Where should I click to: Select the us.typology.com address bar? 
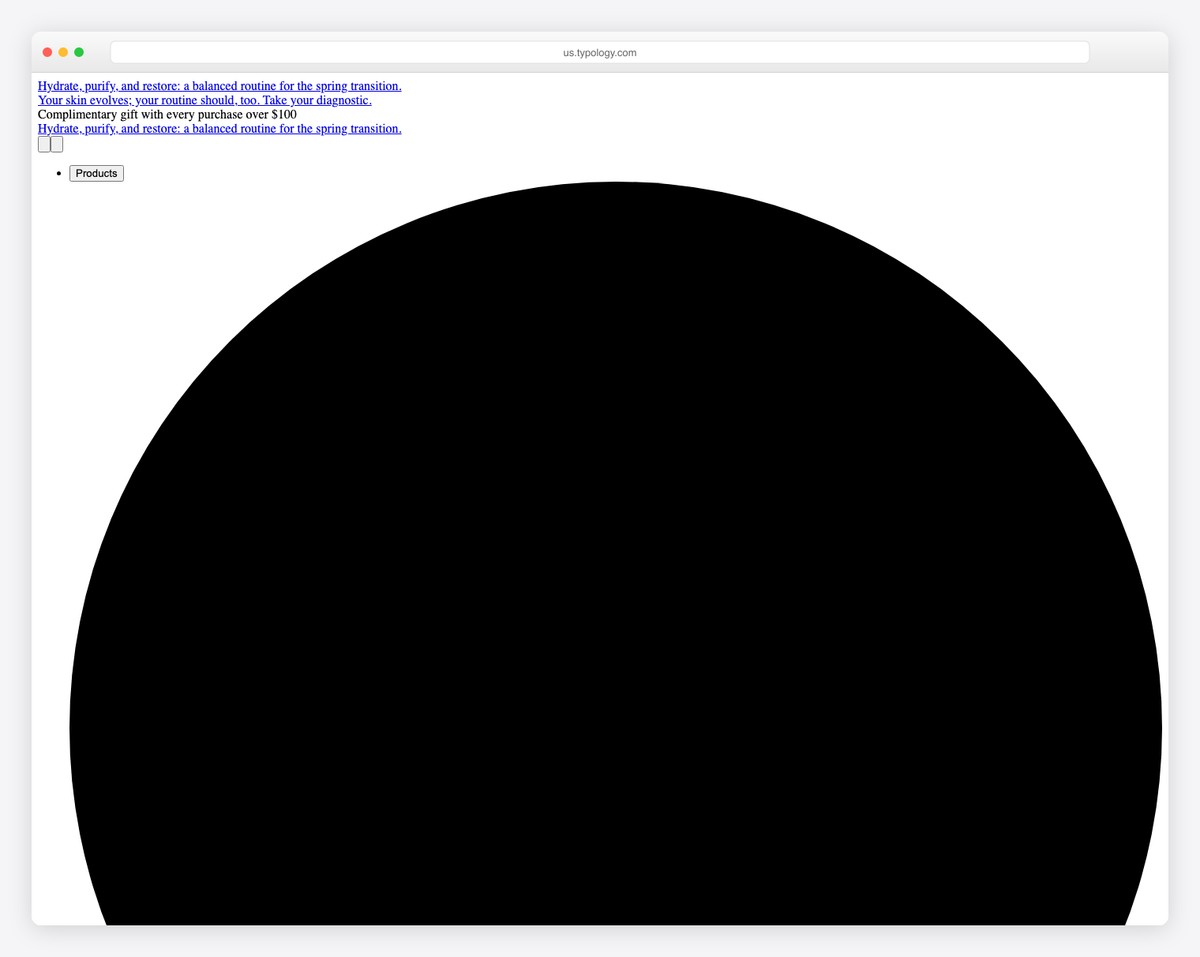tap(599, 52)
